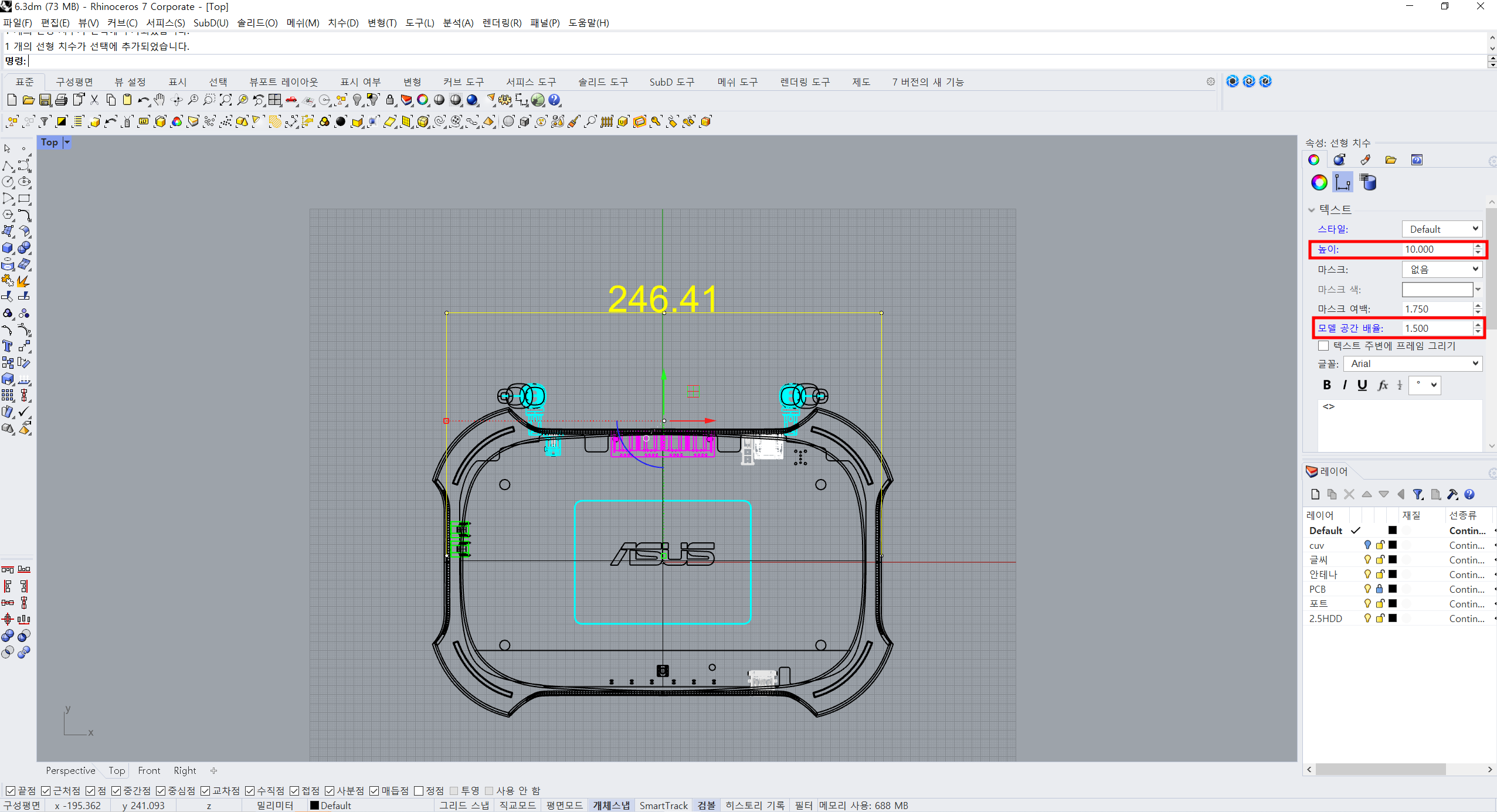The width and height of the screenshot is (1497, 812).
Task: Click the 2.5HDD layer color swatch
Action: point(1393,618)
